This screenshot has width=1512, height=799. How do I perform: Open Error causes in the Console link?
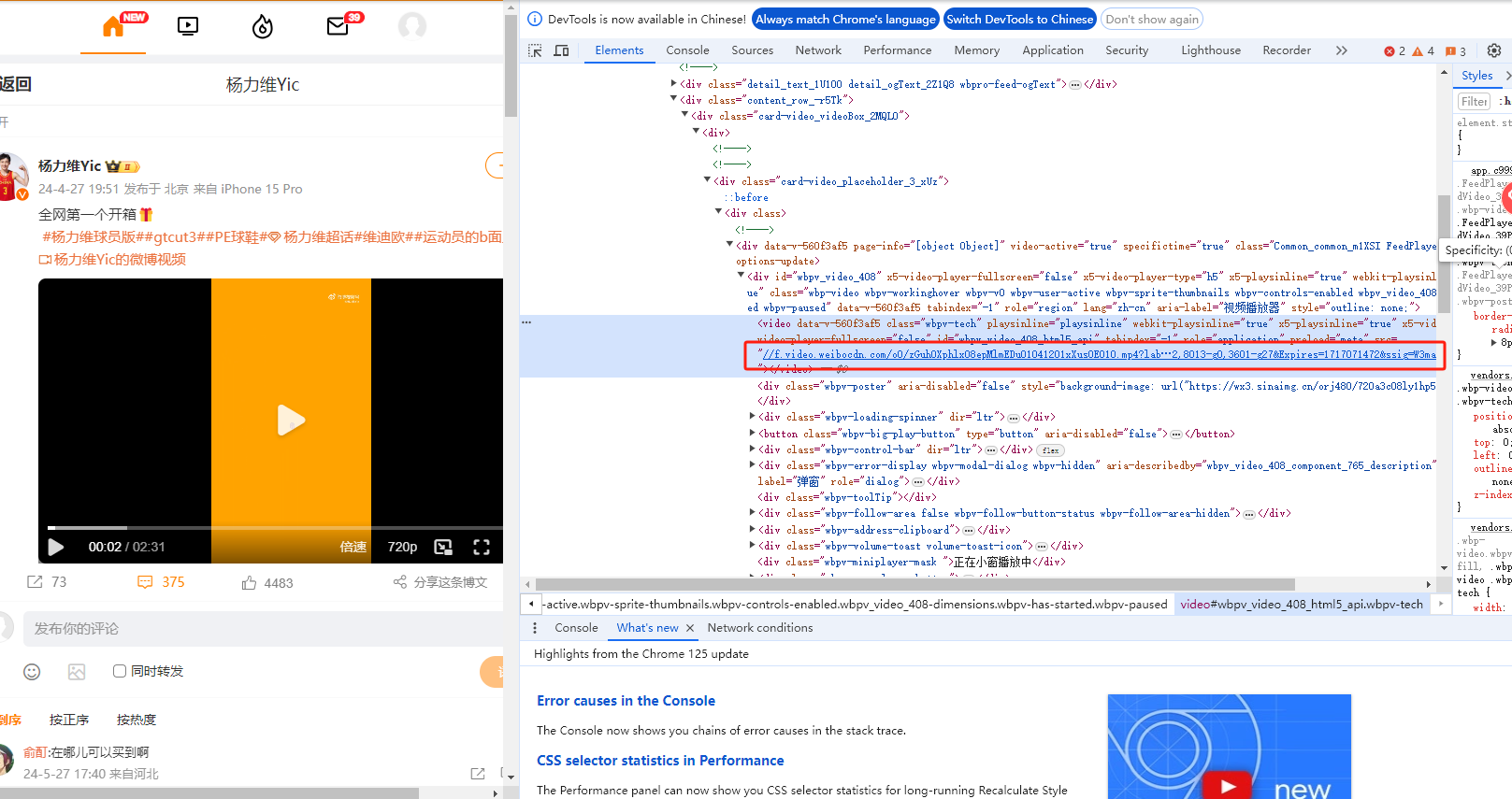point(626,701)
